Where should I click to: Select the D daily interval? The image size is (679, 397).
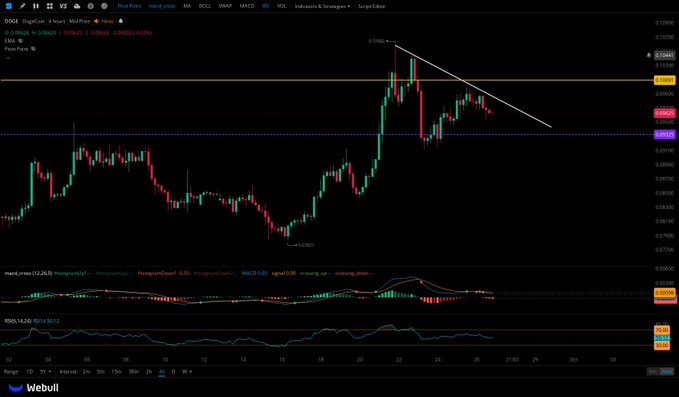point(173,371)
